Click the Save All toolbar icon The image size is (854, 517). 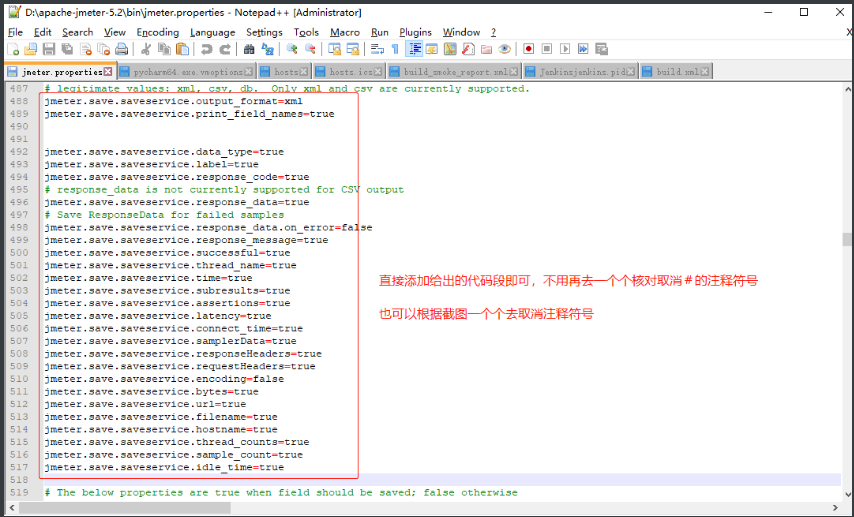pos(67,50)
